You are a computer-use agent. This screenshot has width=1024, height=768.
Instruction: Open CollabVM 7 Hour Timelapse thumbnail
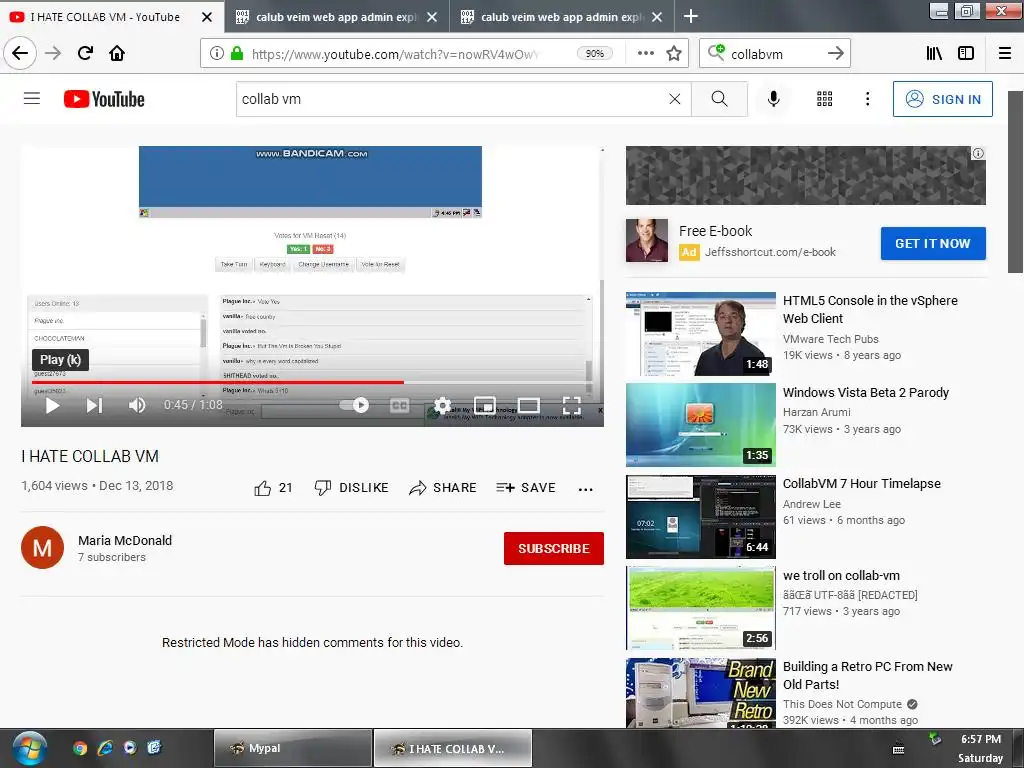coord(701,517)
